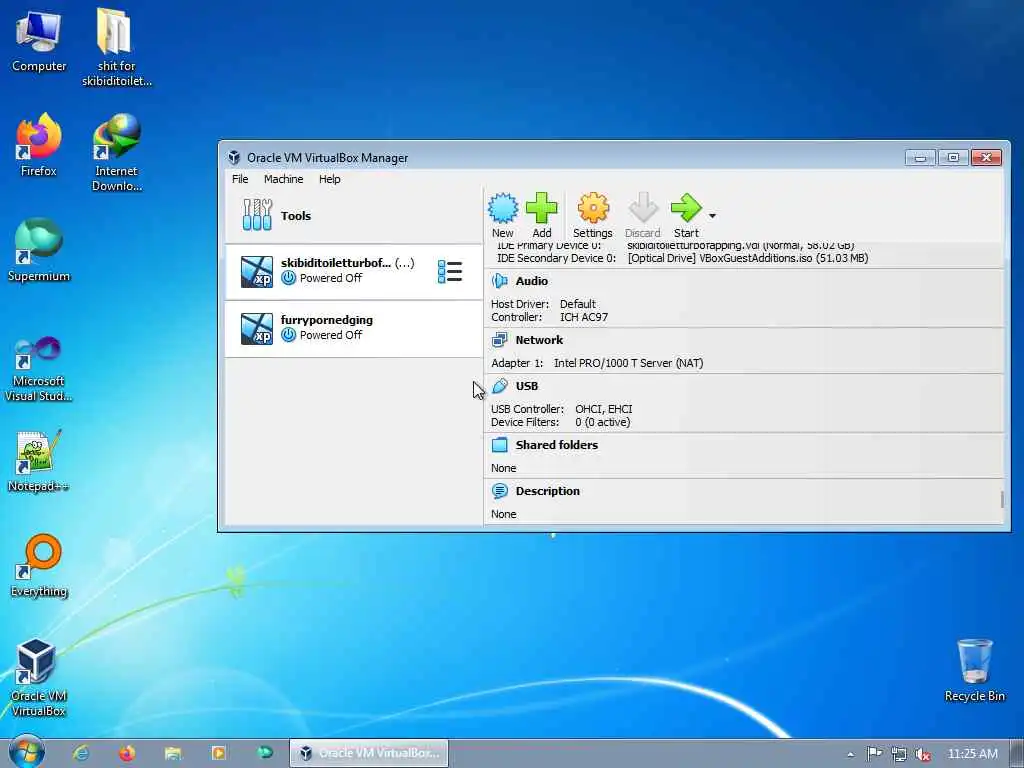Launch Firefox from the taskbar

point(127,753)
